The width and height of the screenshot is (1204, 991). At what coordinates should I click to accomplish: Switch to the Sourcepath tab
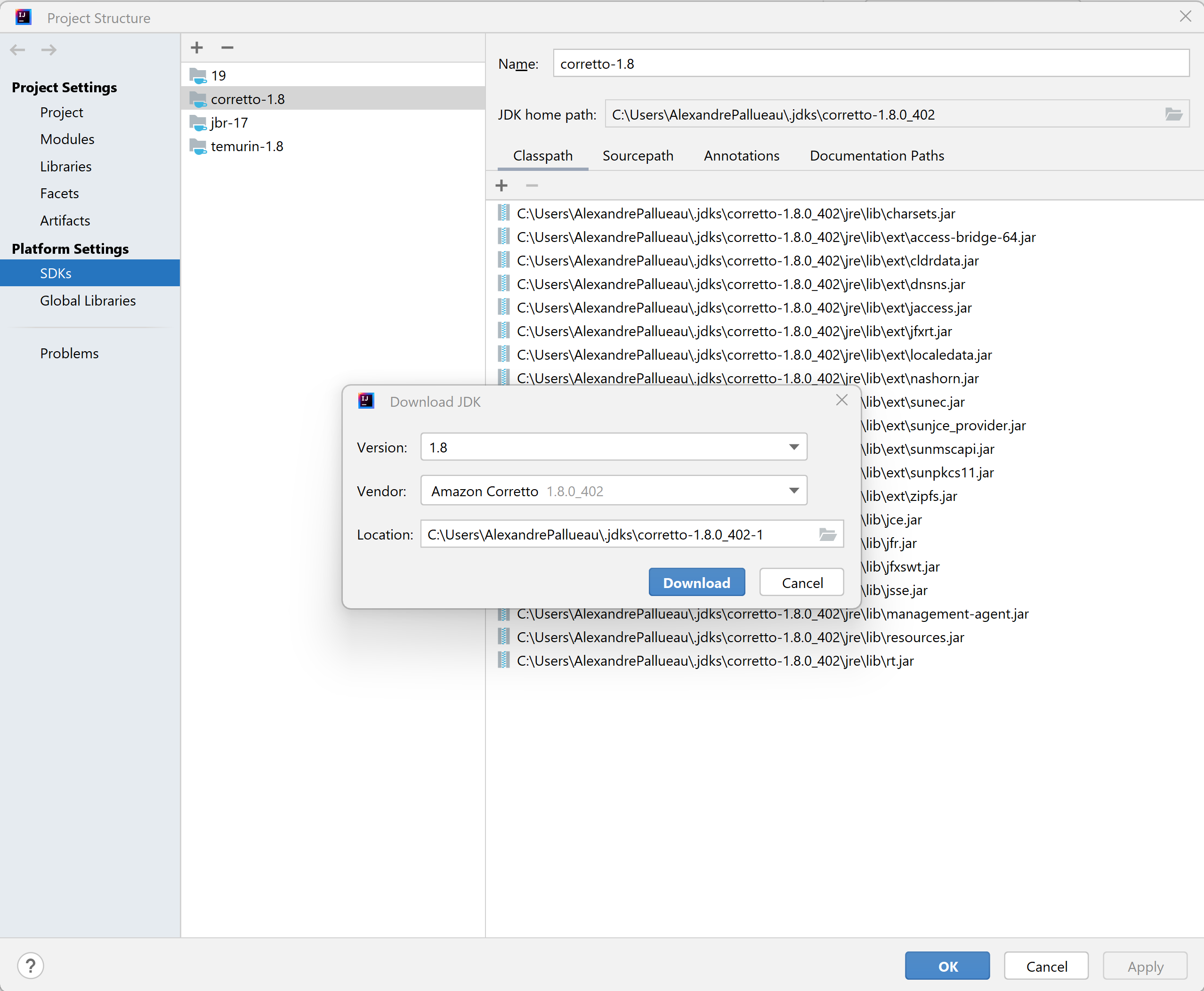point(638,156)
